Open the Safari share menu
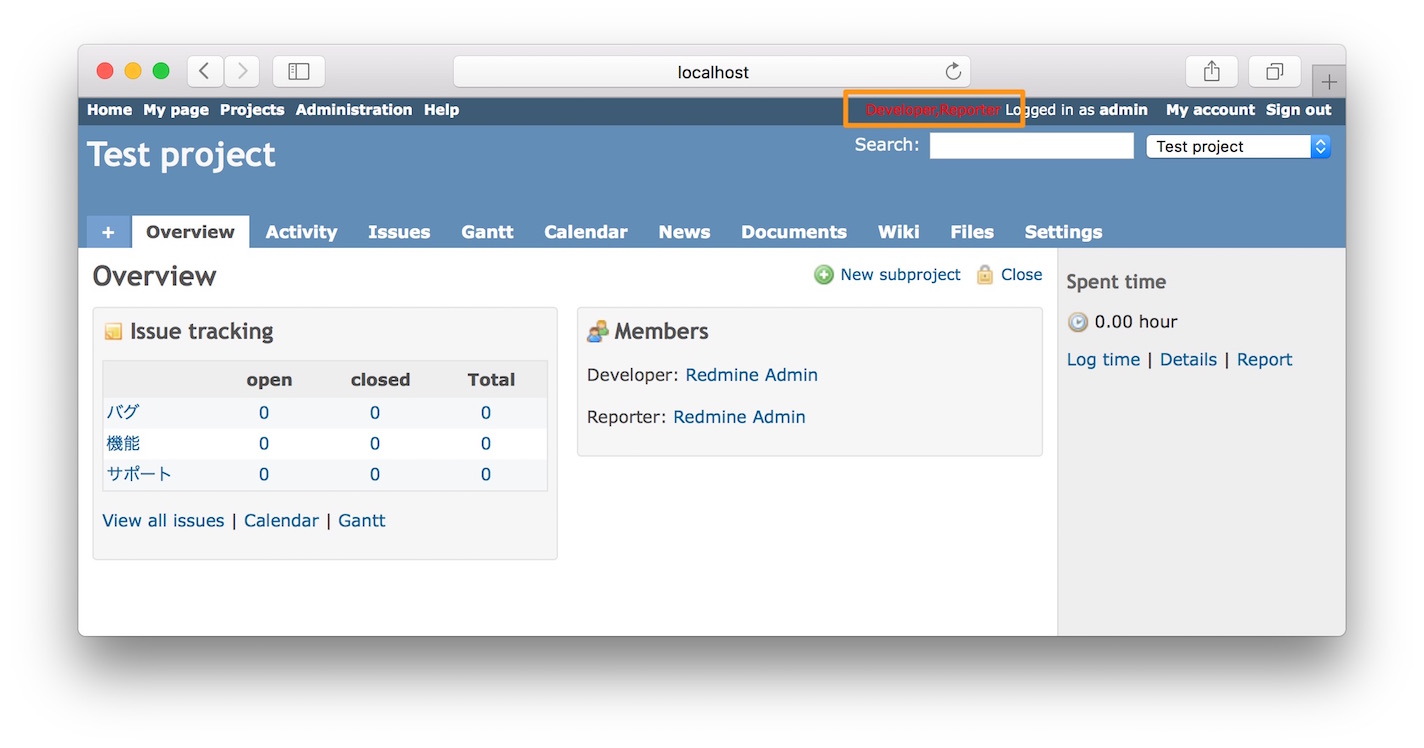Image resolution: width=1424 pixels, height=748 pixels. click(x=1212, y=71)
